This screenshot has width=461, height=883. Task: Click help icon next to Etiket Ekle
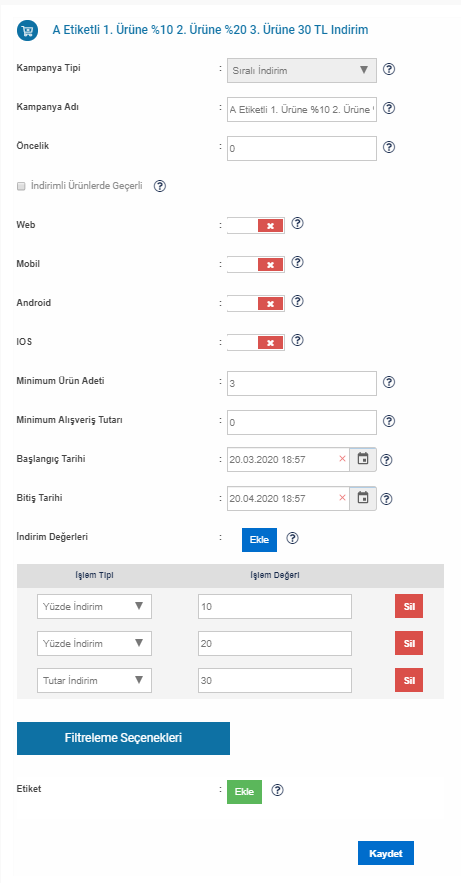point(278,791)
